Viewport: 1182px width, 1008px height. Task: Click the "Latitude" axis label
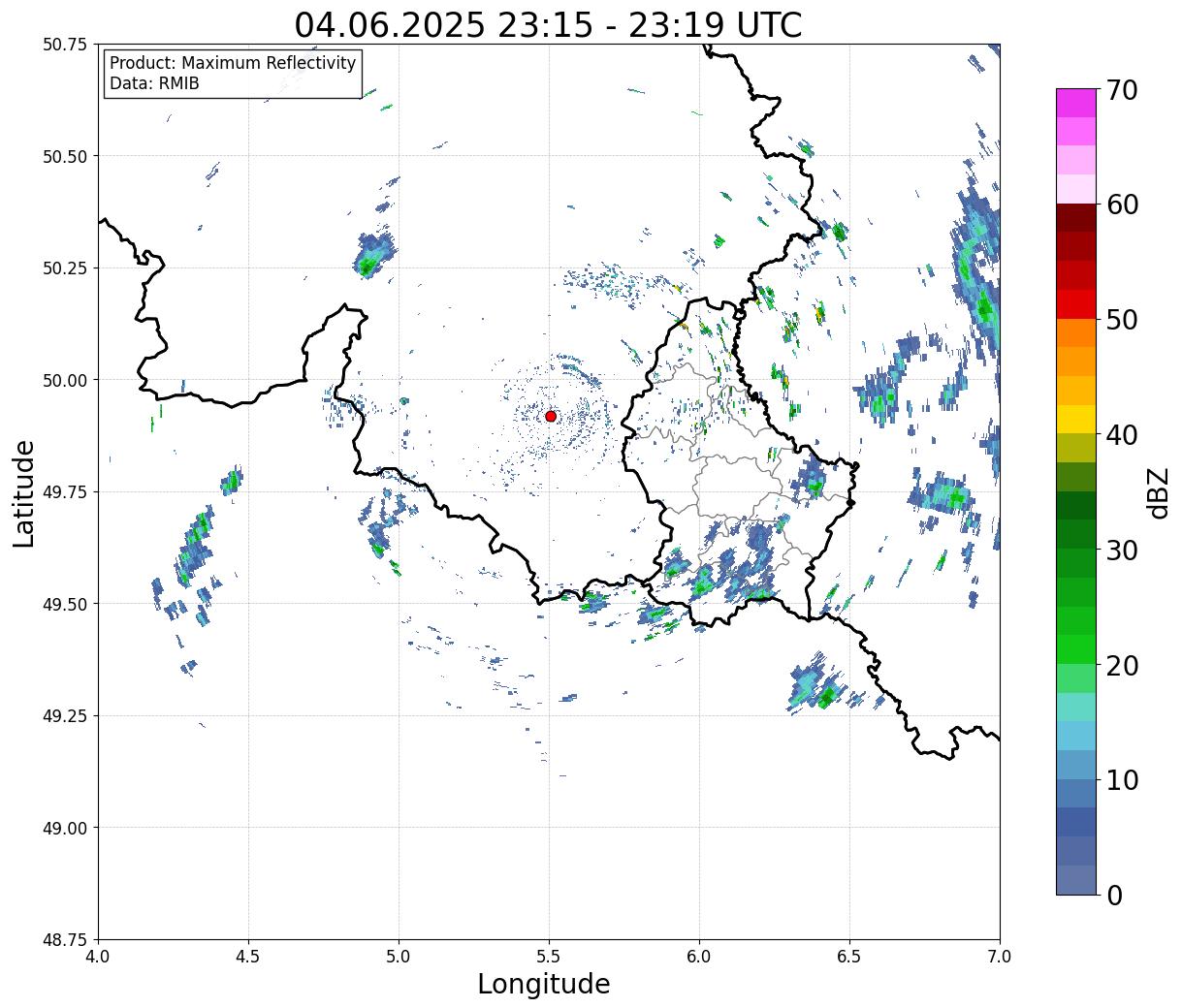[24, 492]
